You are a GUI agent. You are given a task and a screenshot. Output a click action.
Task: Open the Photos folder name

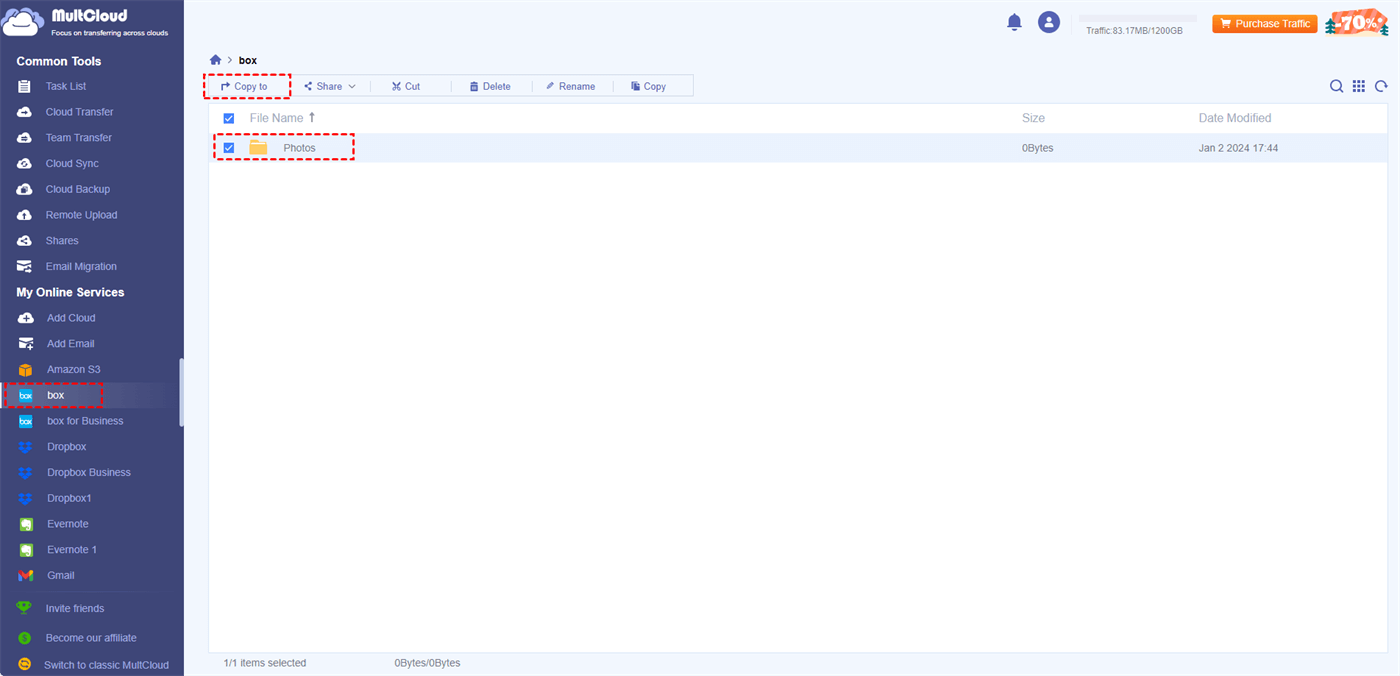(x=299, y=148)
